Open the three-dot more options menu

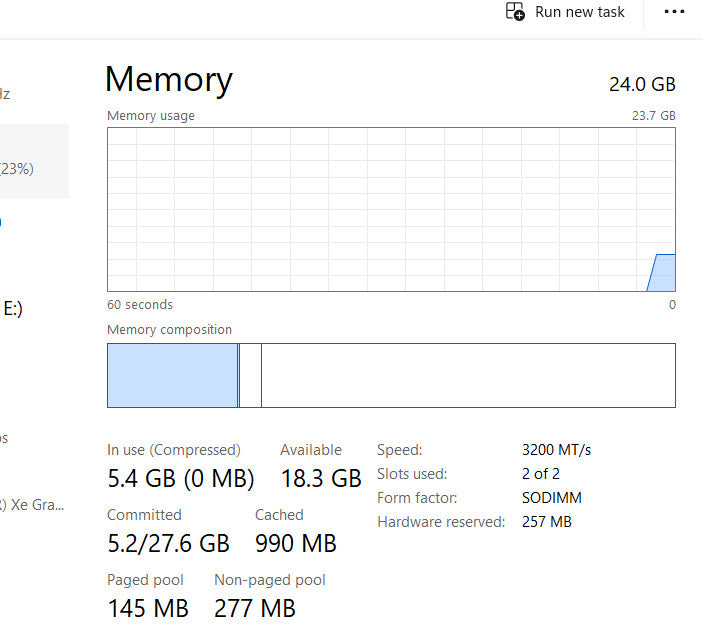point(675,12)
